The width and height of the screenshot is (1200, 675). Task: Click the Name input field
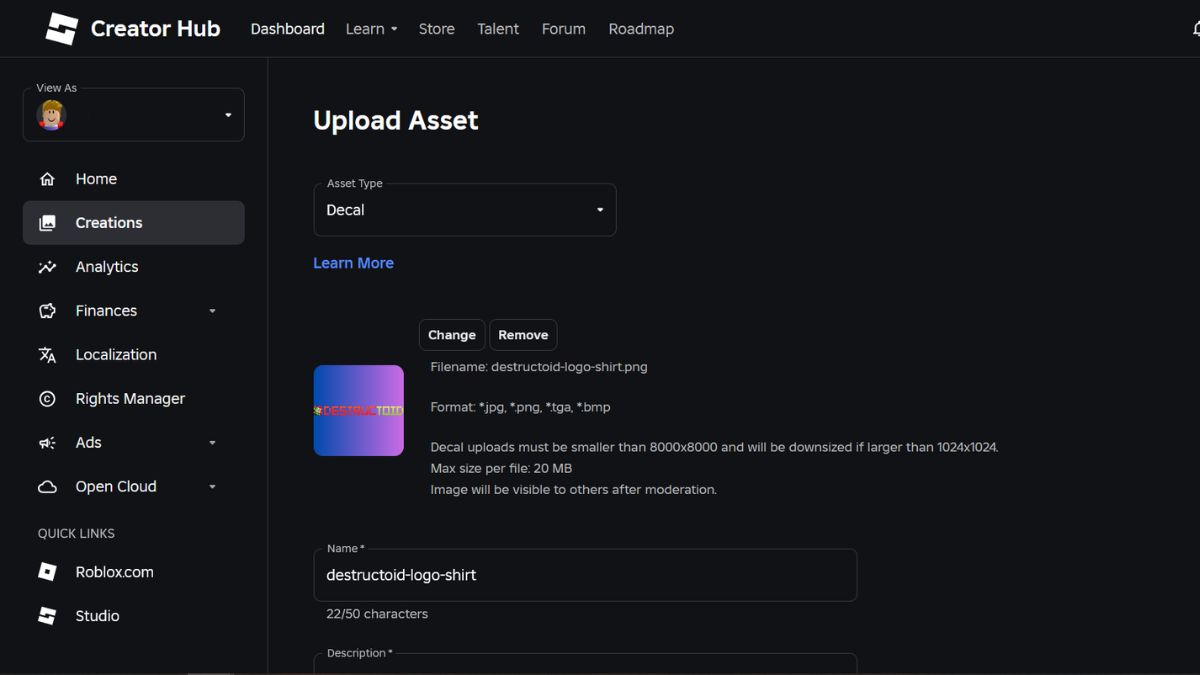tap(585, 575)
